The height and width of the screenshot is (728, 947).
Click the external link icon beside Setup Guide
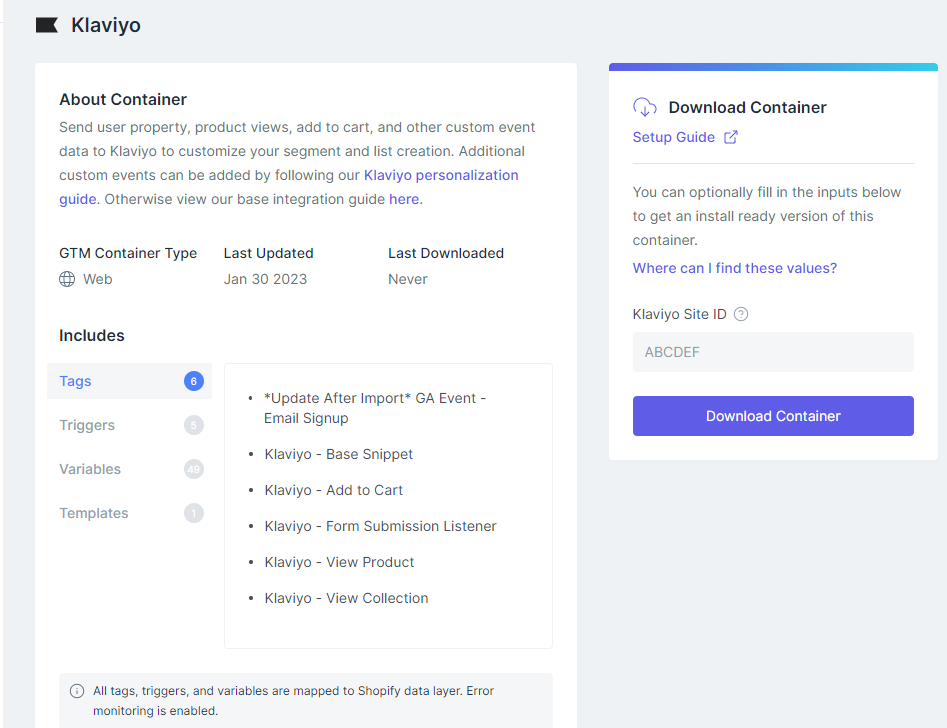pos(731,137)
